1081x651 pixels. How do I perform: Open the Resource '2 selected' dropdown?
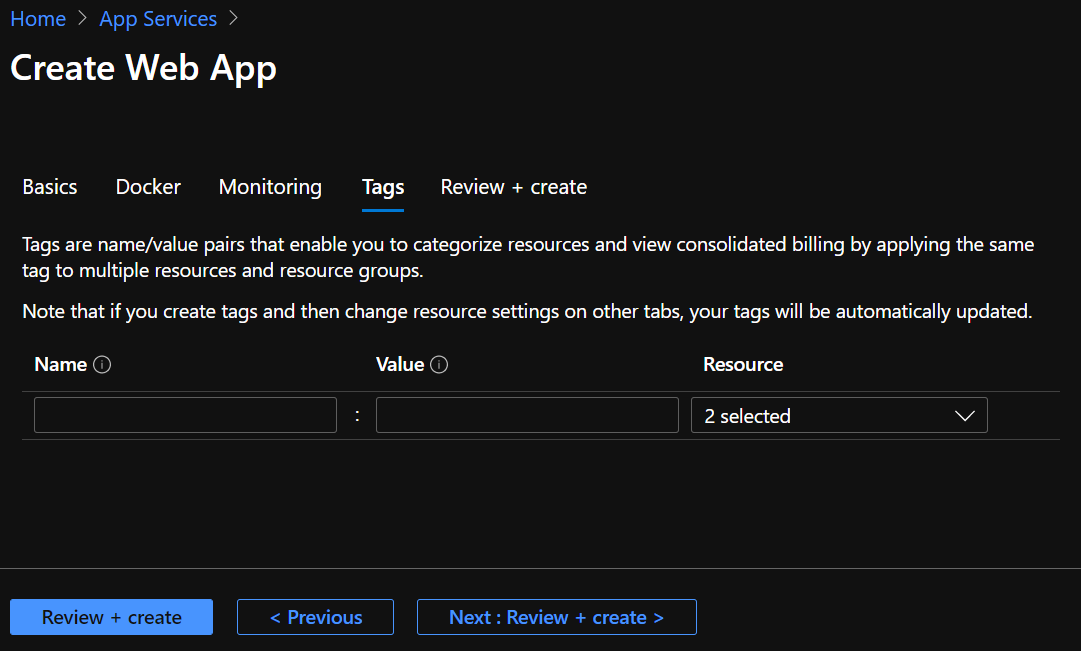(x=839, y=415)
